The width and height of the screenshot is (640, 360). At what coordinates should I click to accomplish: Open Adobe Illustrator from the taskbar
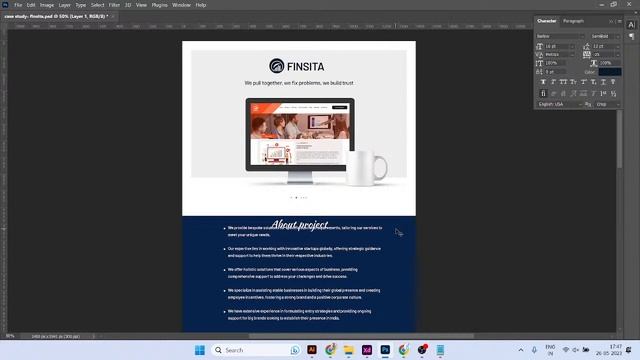pos(312,350)
